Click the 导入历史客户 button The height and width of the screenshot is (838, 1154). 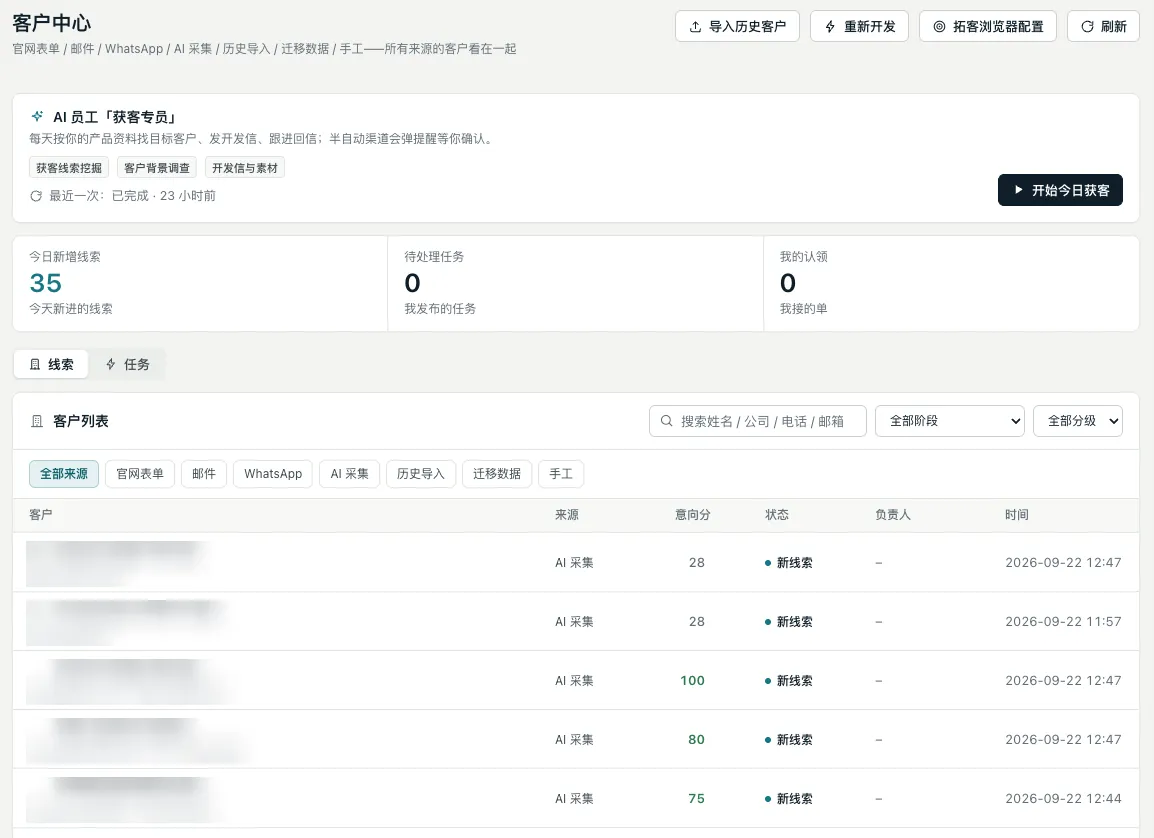tap(737, 26)
